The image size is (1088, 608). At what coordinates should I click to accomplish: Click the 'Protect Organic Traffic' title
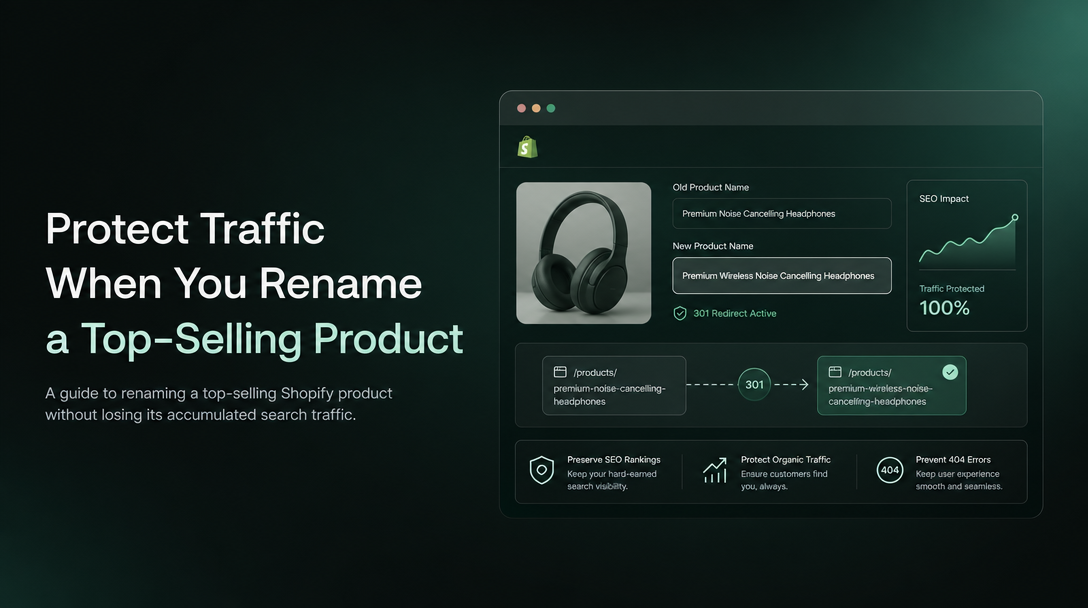pyautogui.click(x=785, y=459)
